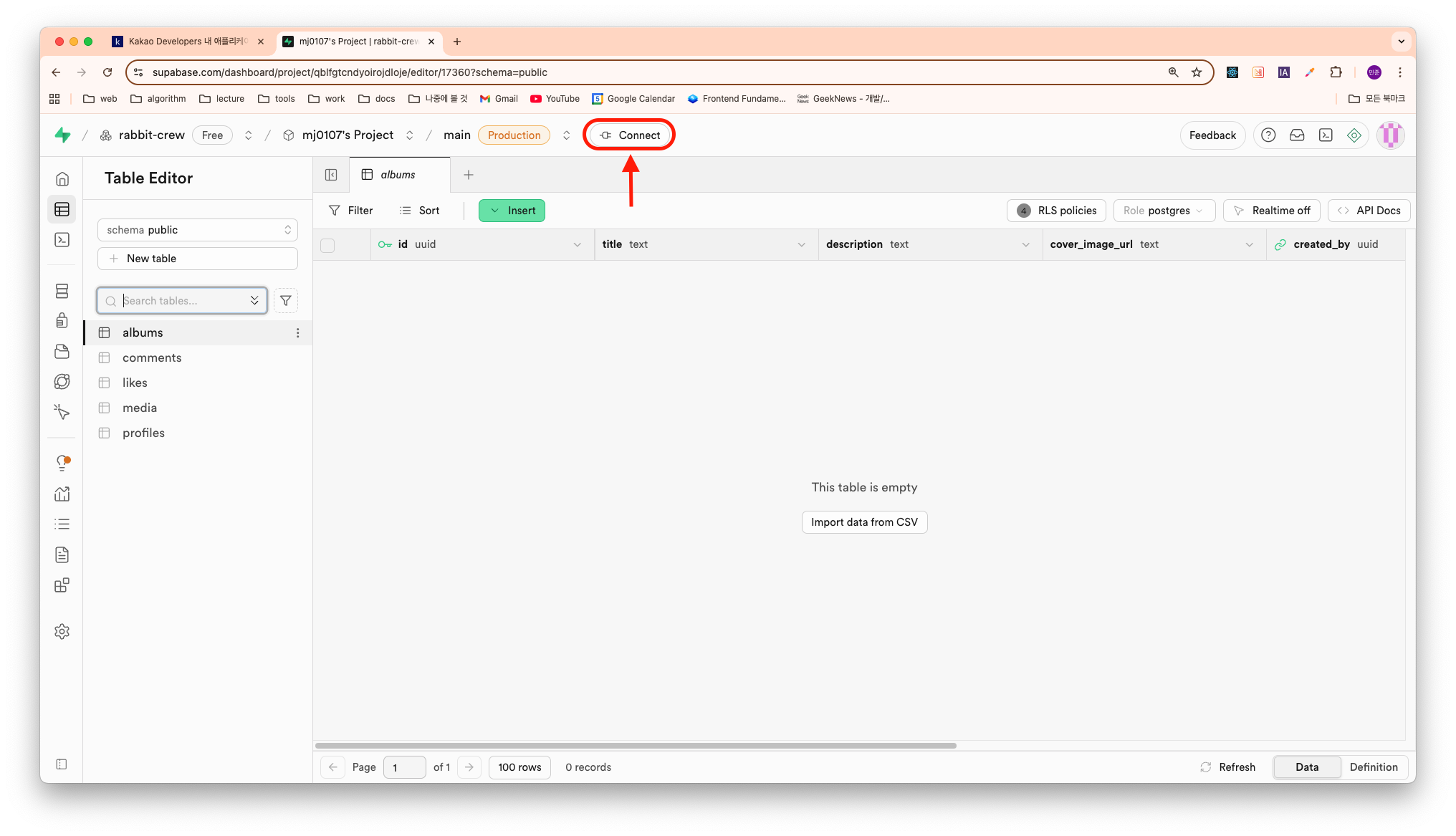1456x836 pixels.
Task: Check the select-all rows checkbox
Action: [327, 245]
